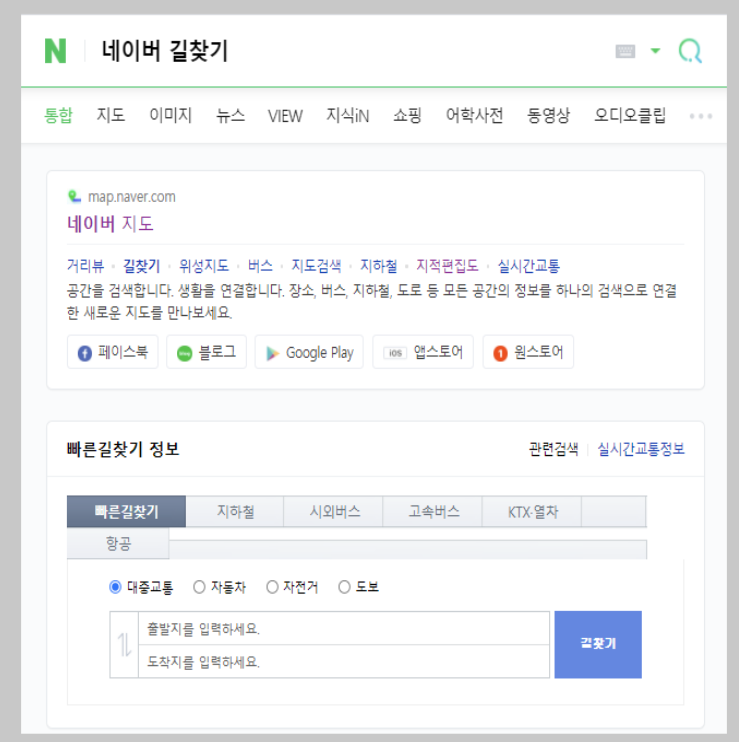Open the virtual keyboard icon

point(625,51)
